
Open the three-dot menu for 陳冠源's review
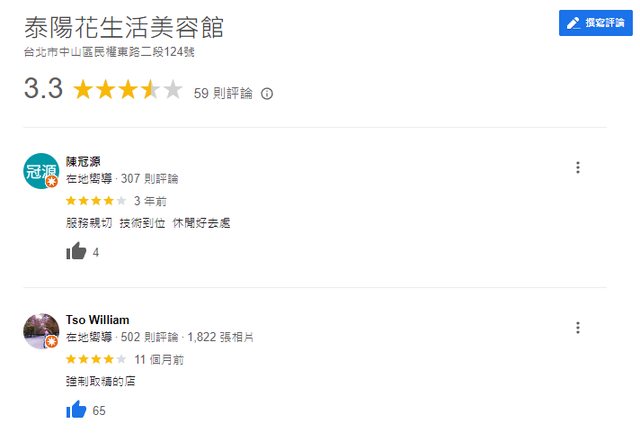[577, 168]
